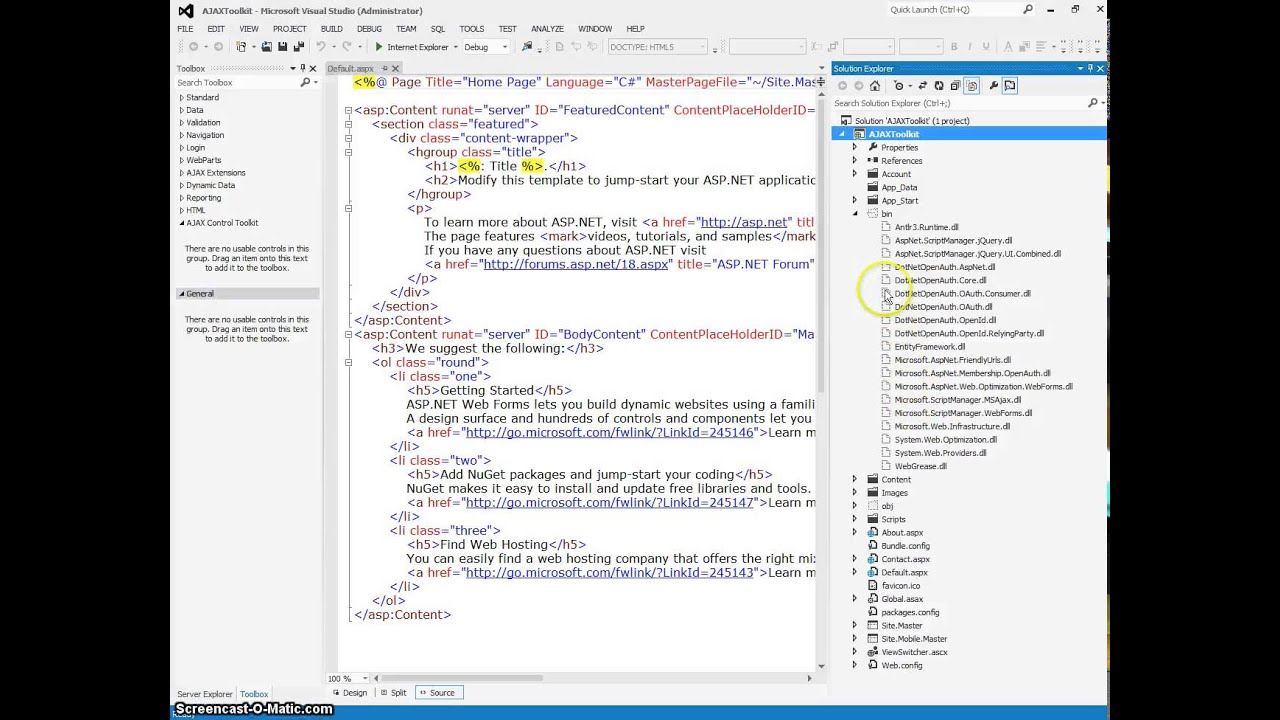Click the Find in Files toolbar icon
This screenshot has height=720, width=1280.
tap(526, 46)
